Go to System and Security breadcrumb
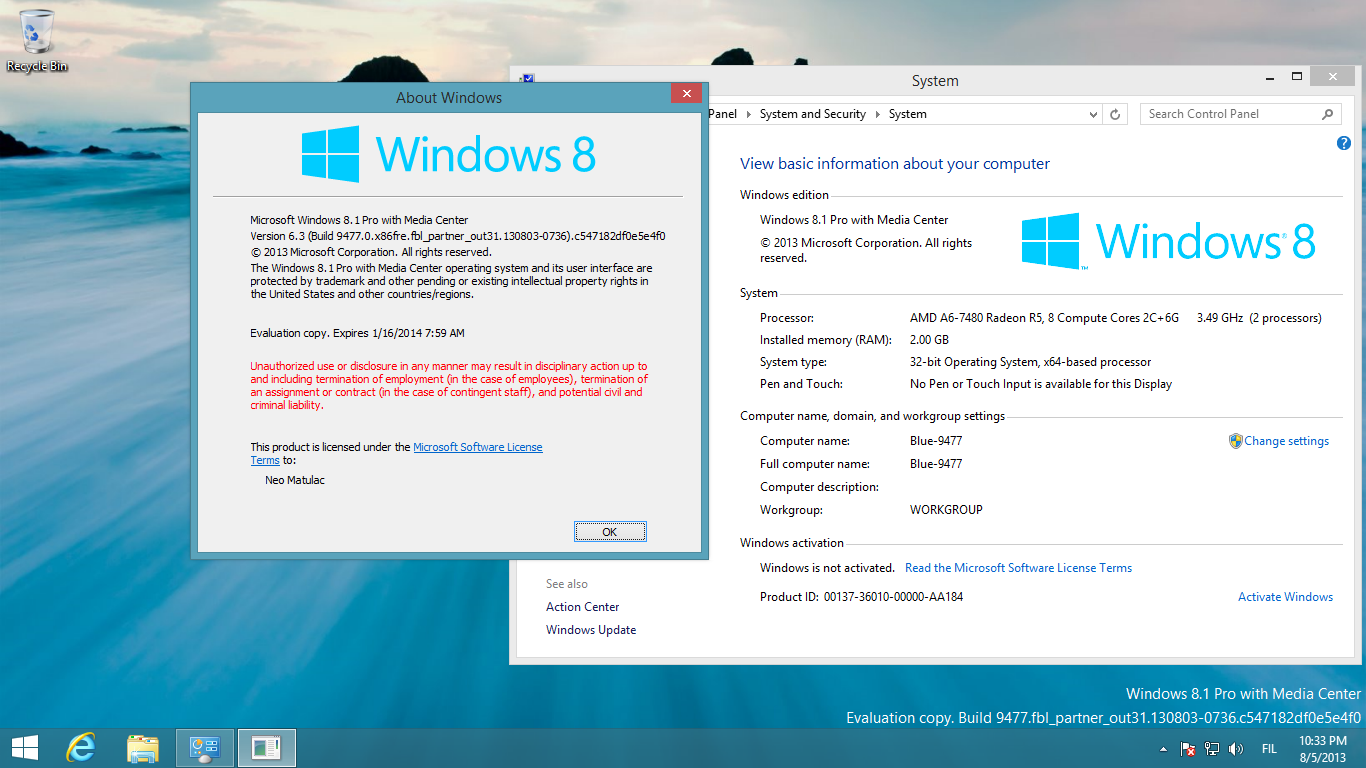 (x=812, y=114)
